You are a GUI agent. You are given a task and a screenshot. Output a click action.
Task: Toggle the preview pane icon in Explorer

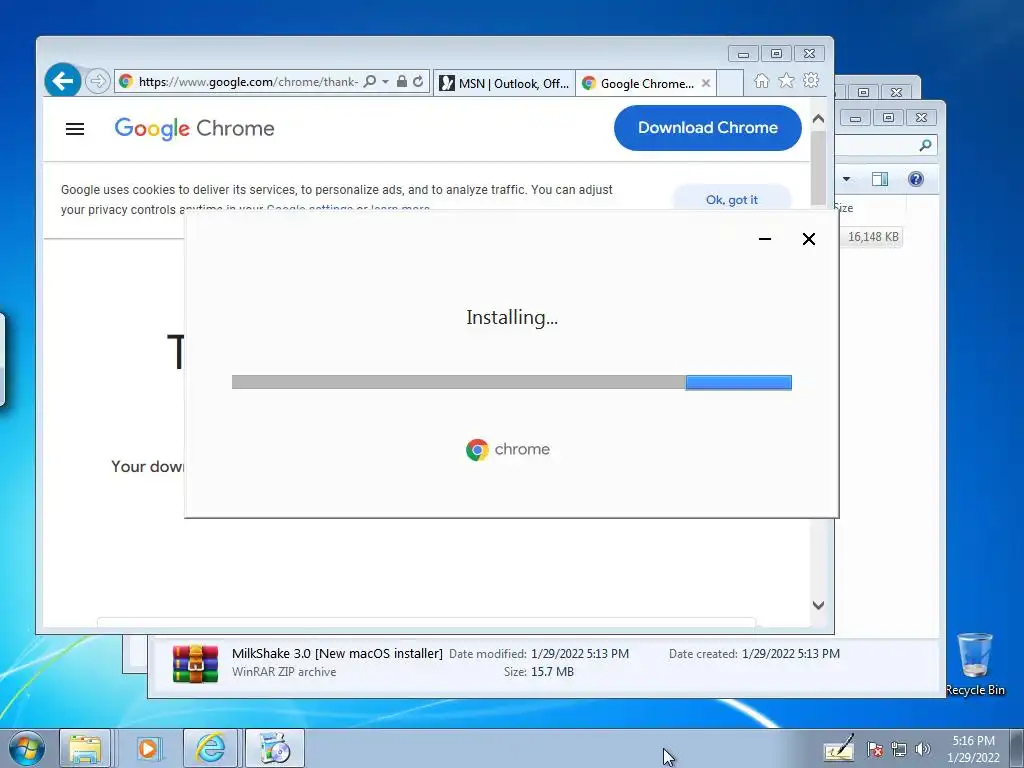click(x=880, y=179)
